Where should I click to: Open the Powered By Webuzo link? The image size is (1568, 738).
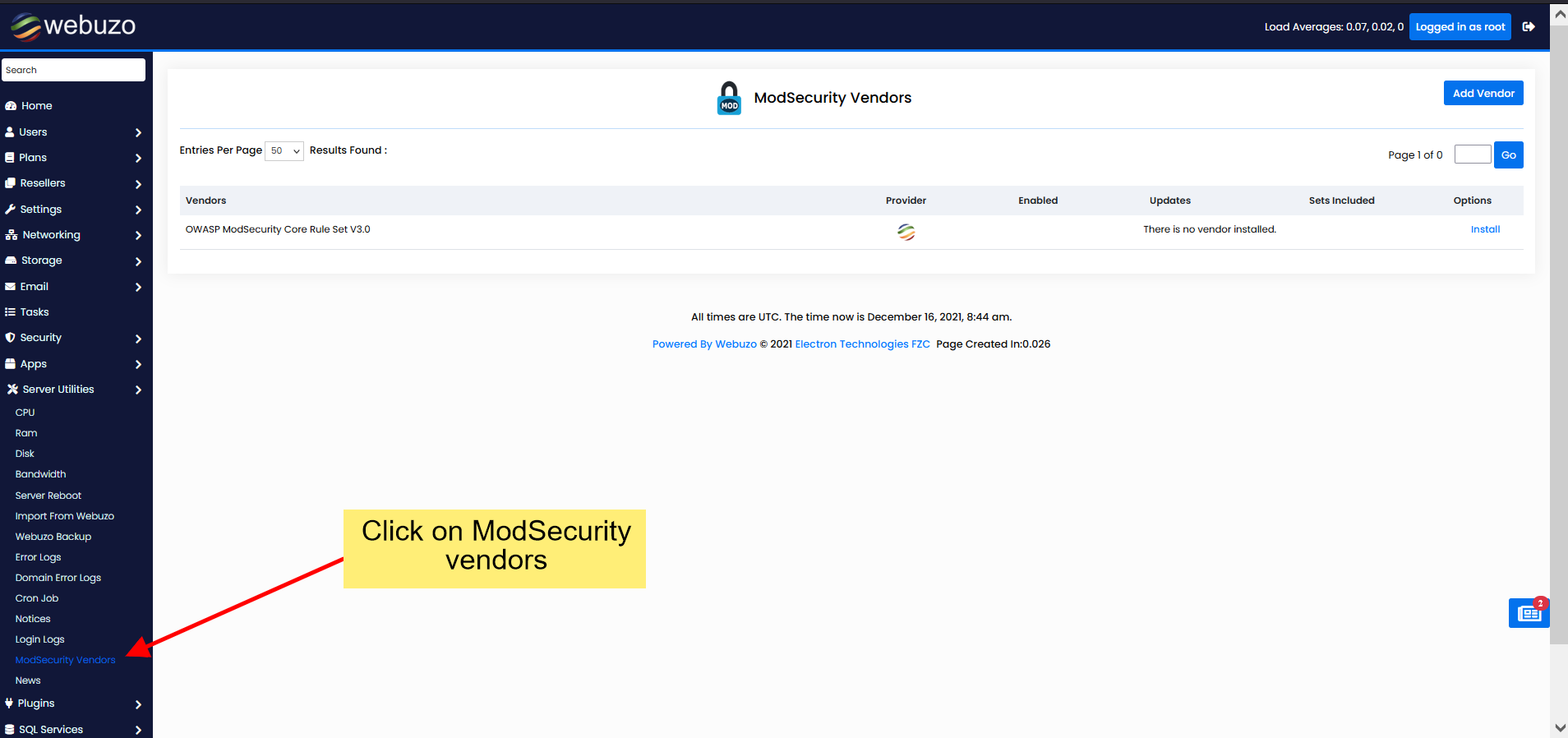[x=704, y=344]
